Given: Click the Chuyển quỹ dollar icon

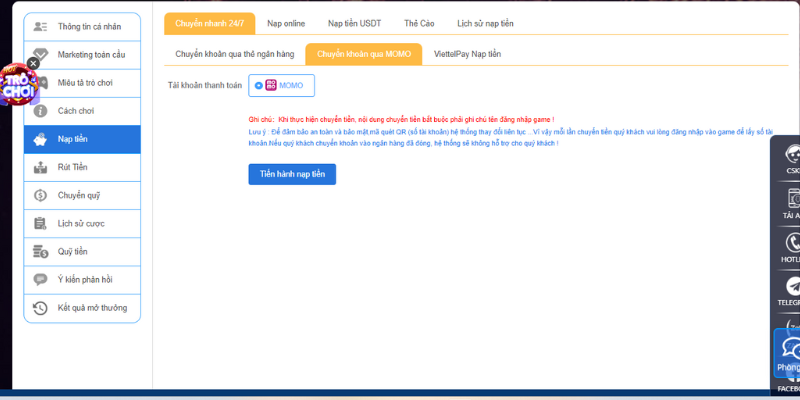Looking at the screenshot, I should pos(41,195).
